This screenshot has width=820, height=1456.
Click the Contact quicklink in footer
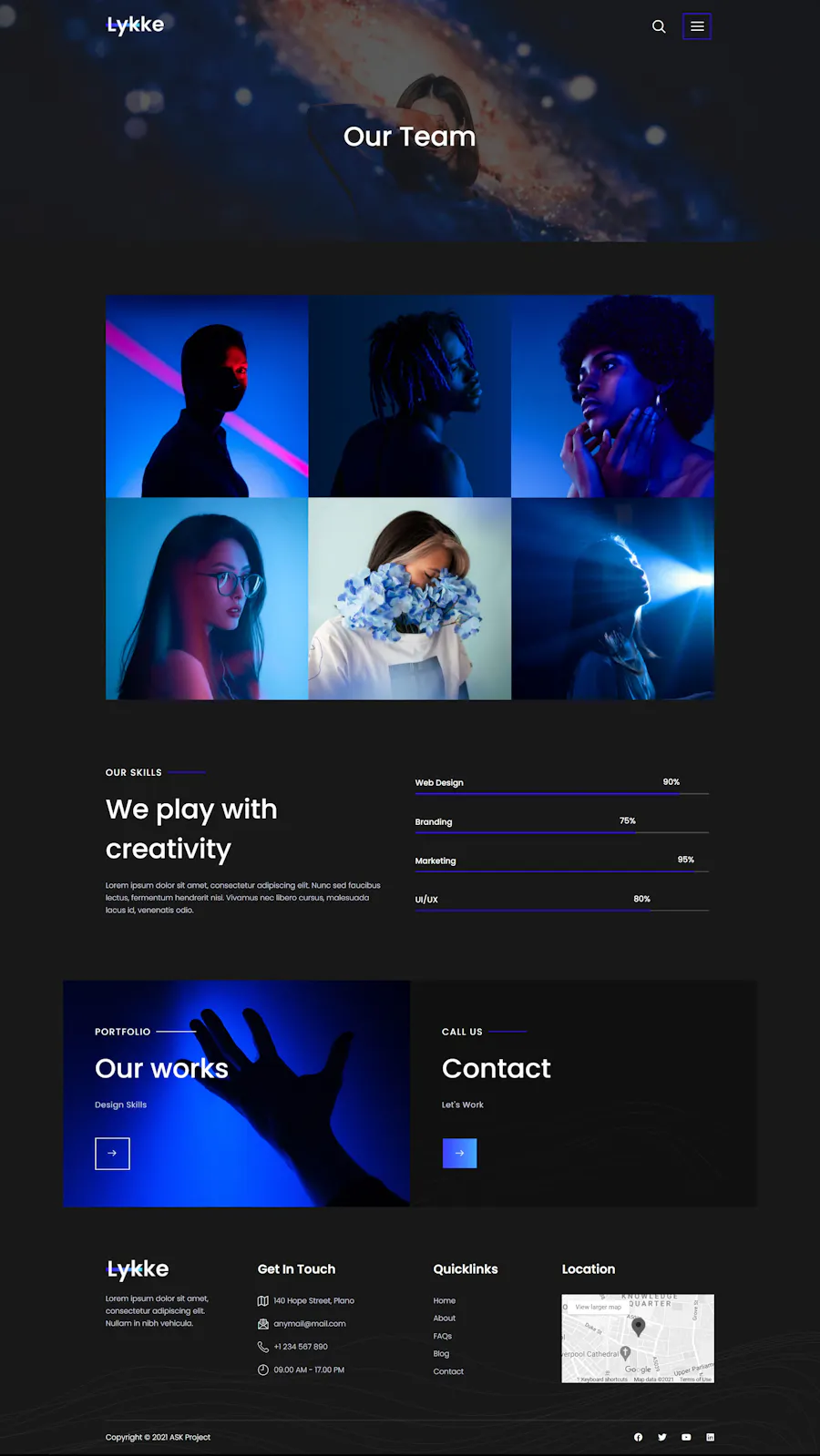coord(448,1371)
